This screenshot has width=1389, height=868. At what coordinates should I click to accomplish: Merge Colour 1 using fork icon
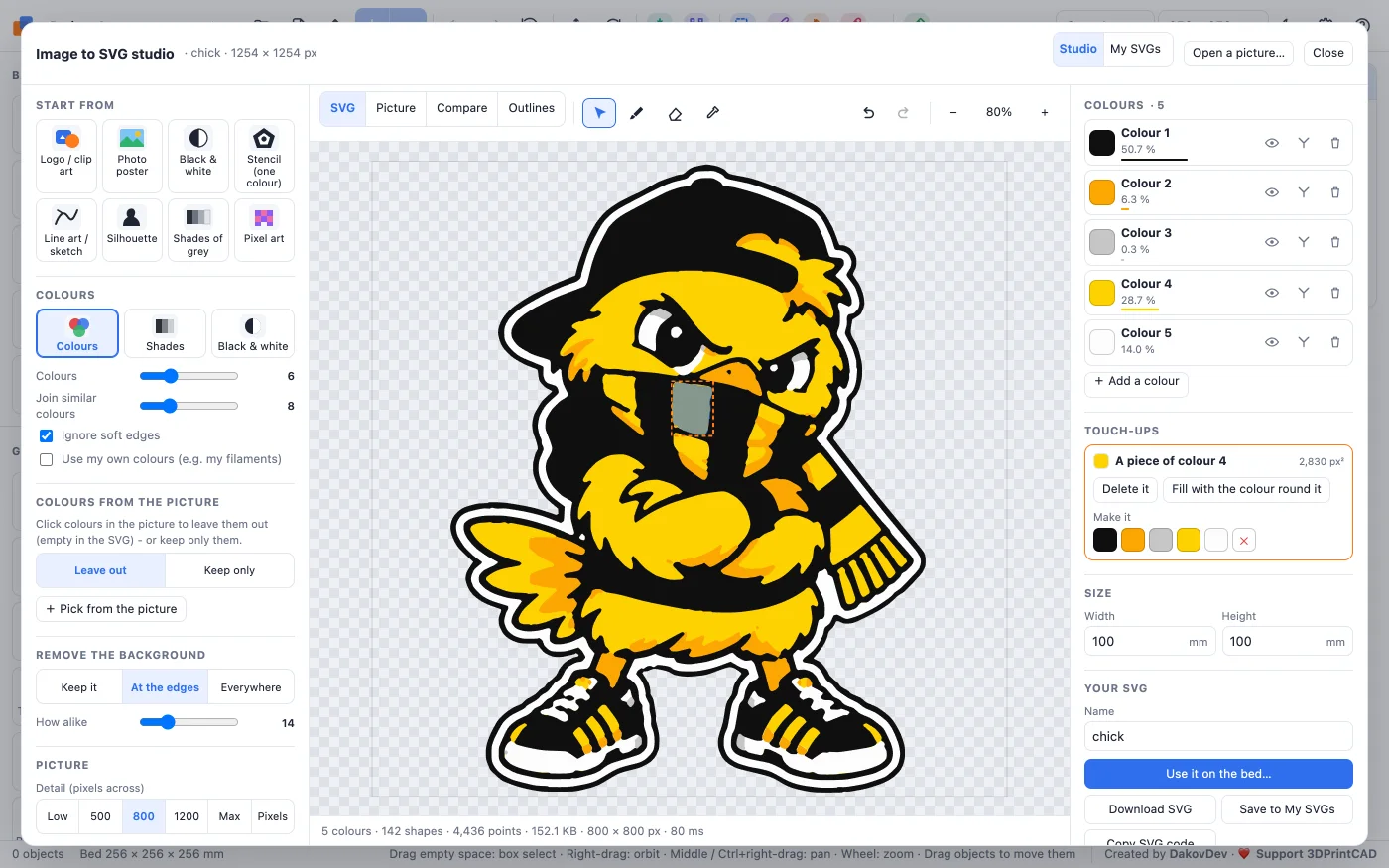[1304, 143]
